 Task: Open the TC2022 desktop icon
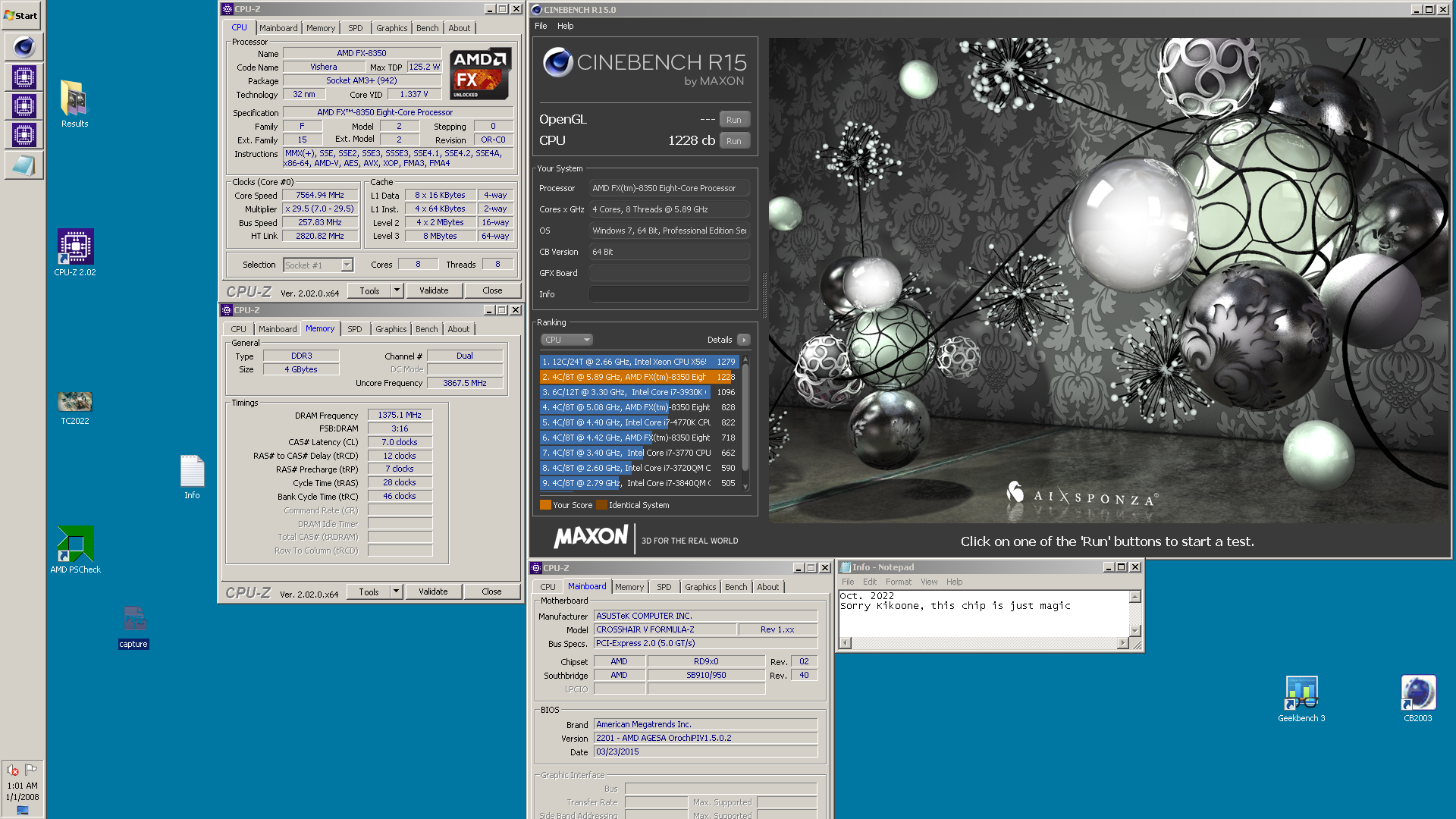point(74,407)
